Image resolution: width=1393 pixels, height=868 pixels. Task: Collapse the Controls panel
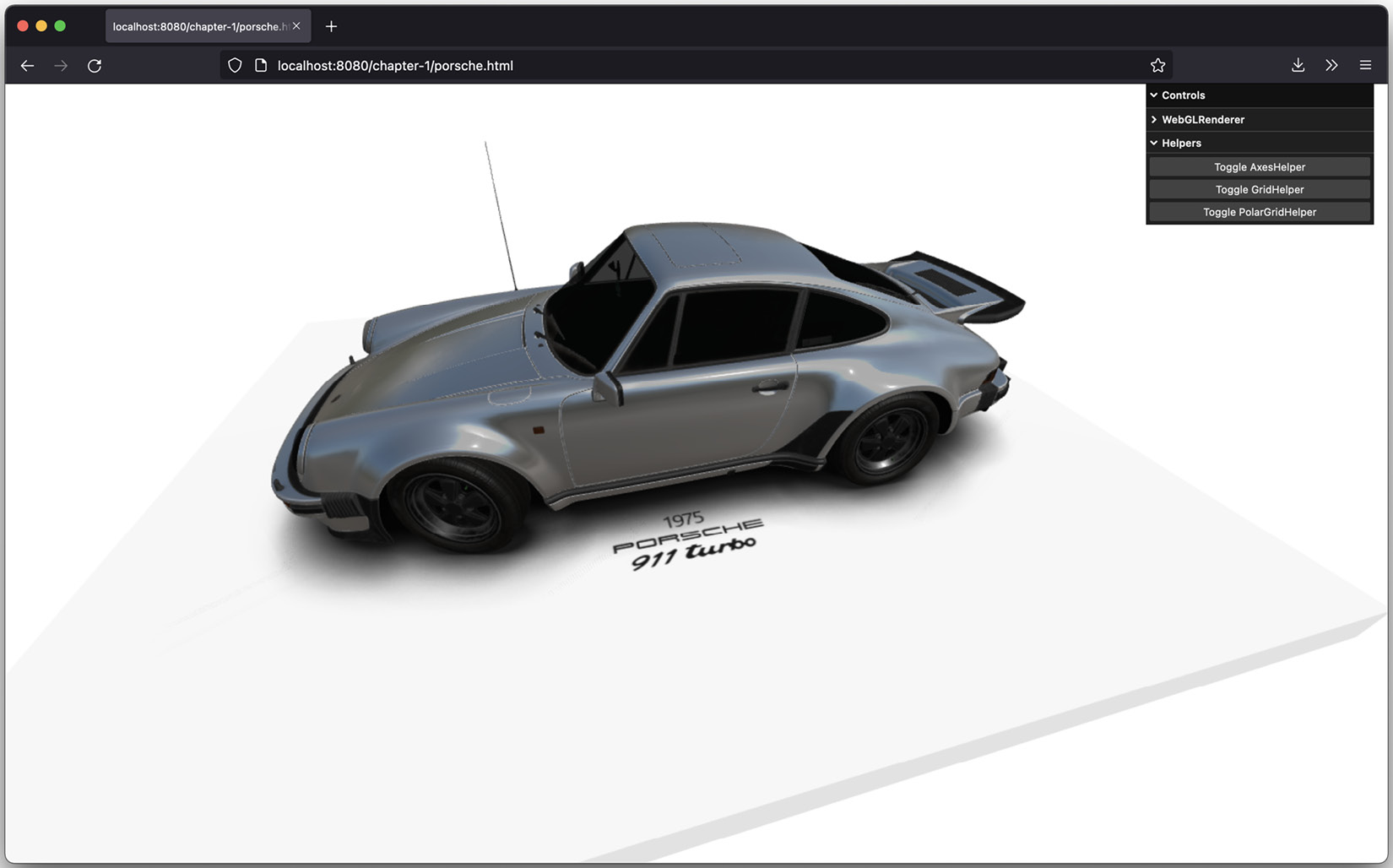pos(1260,95)
